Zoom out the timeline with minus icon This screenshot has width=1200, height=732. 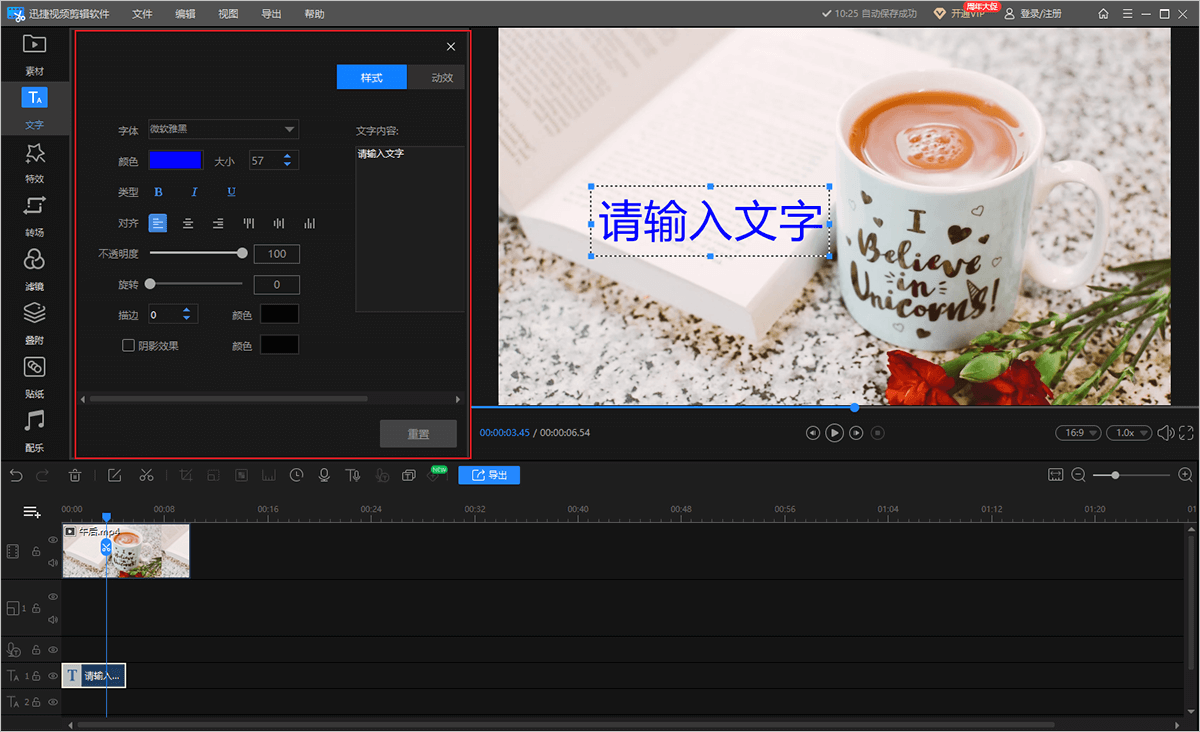point(1079,475)
